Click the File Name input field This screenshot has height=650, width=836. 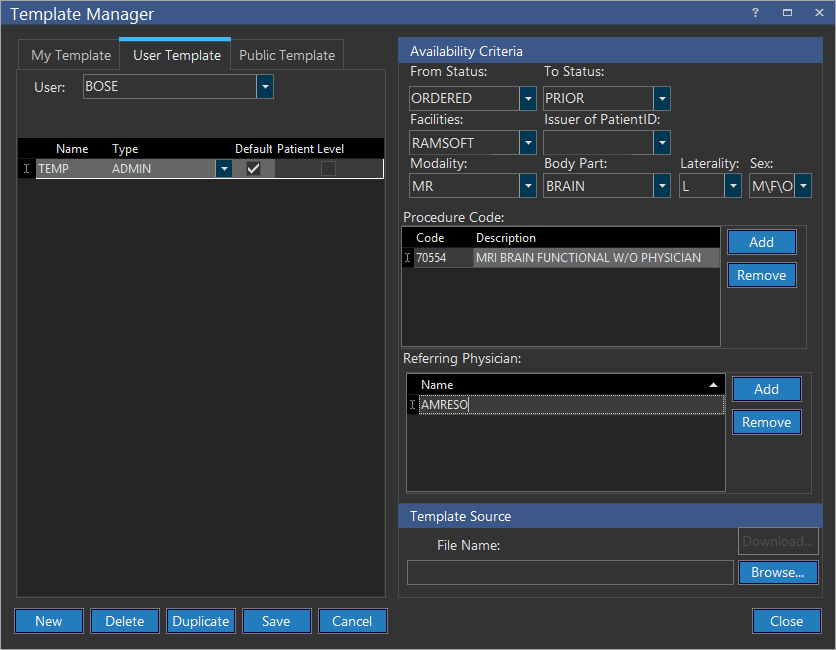(570, 572)
